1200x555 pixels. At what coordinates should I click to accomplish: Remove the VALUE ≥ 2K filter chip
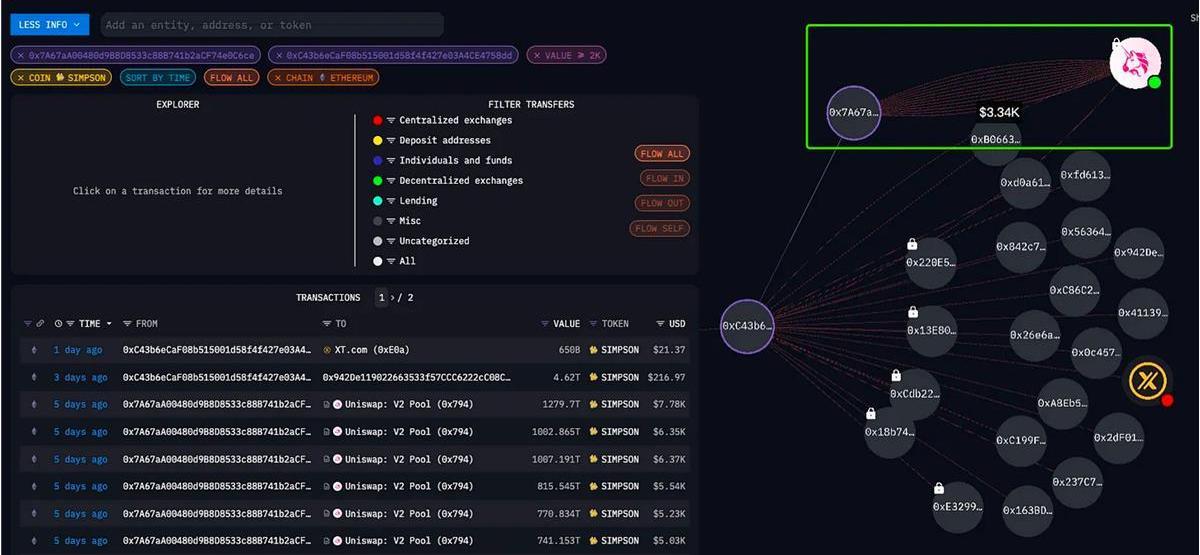pos(537,55)
